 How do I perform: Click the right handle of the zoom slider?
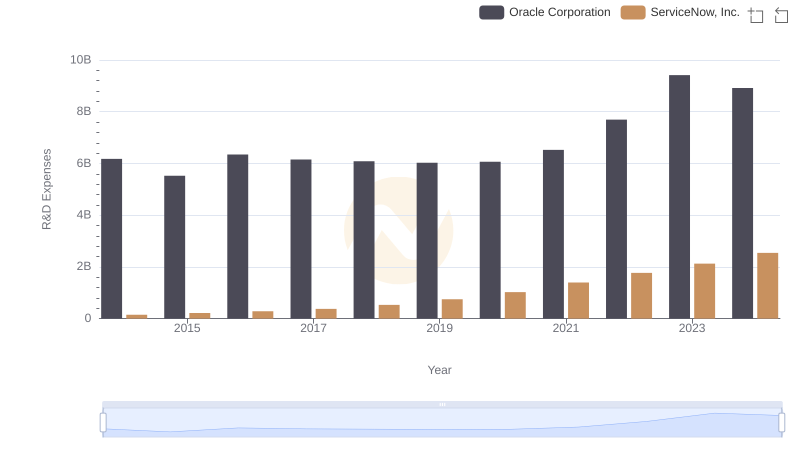(x=781, y=422)
